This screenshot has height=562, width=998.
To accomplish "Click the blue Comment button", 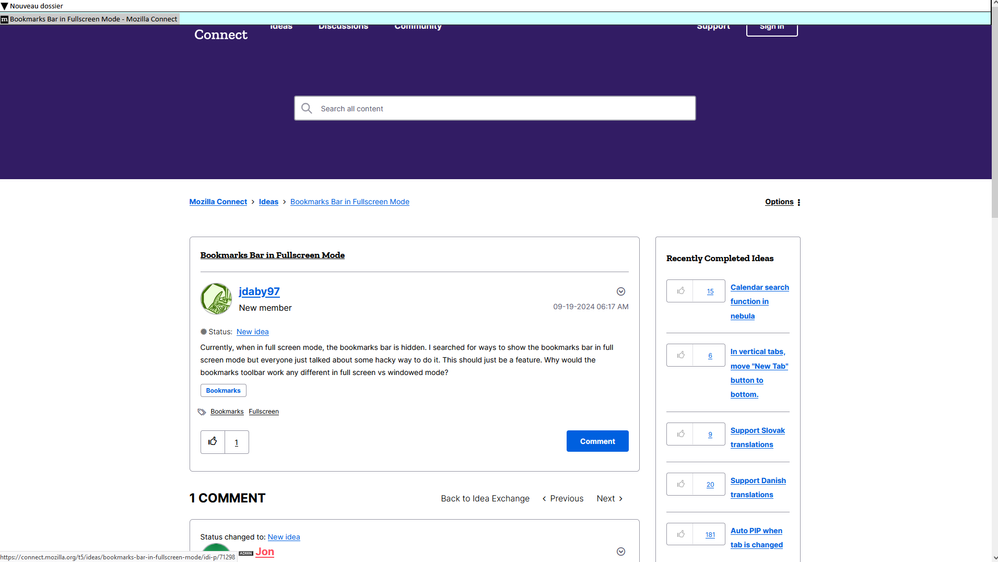I will coord(597,441).
